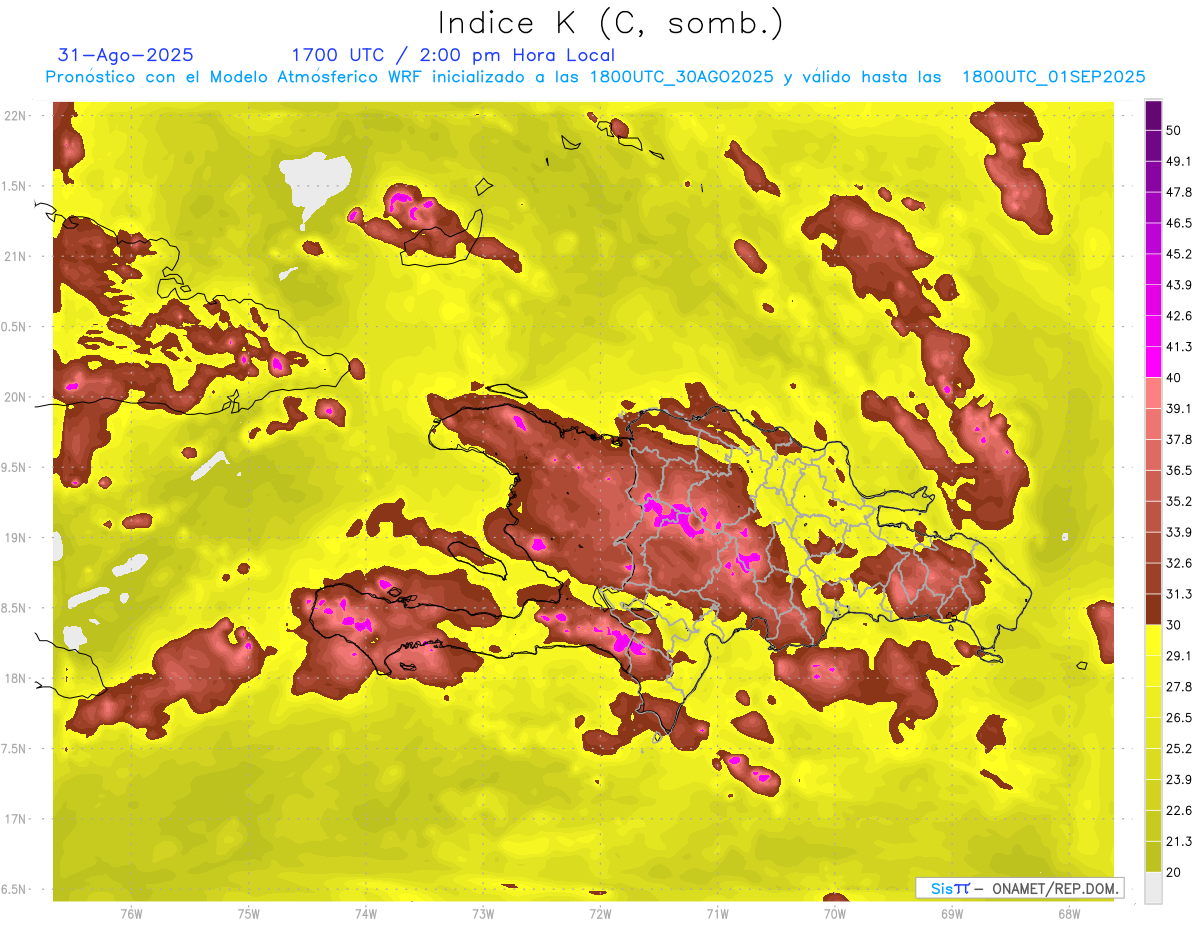Click the map title "Indice K (C, somb.)"
The height and width of the screenshot is (927, 1200).
(610, 22)
